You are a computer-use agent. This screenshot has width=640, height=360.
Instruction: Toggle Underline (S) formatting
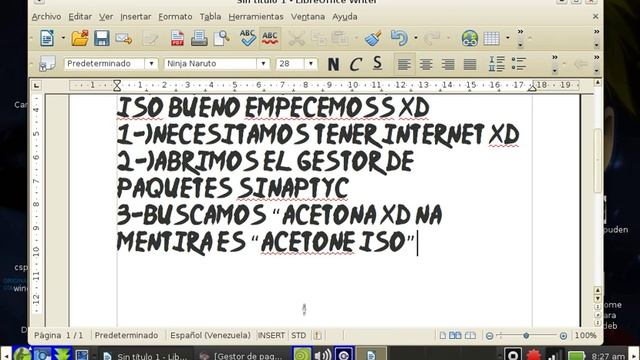tap(377, 64)
